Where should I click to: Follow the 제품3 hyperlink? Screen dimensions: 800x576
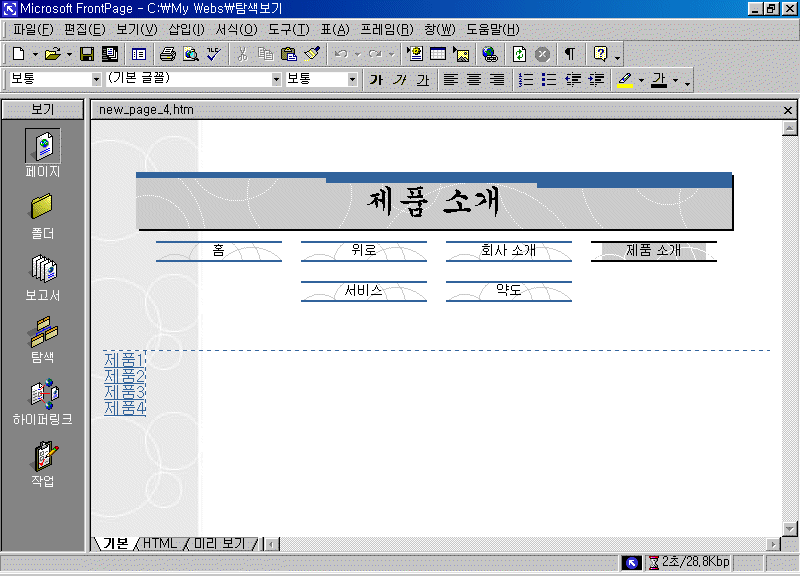pos(124,392)
